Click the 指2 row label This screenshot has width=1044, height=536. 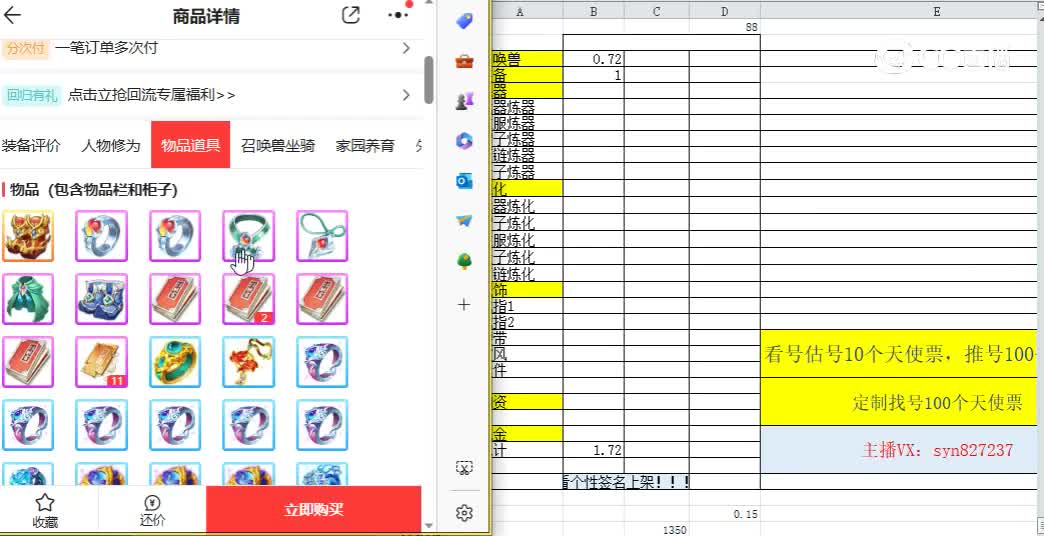point(527,322)
